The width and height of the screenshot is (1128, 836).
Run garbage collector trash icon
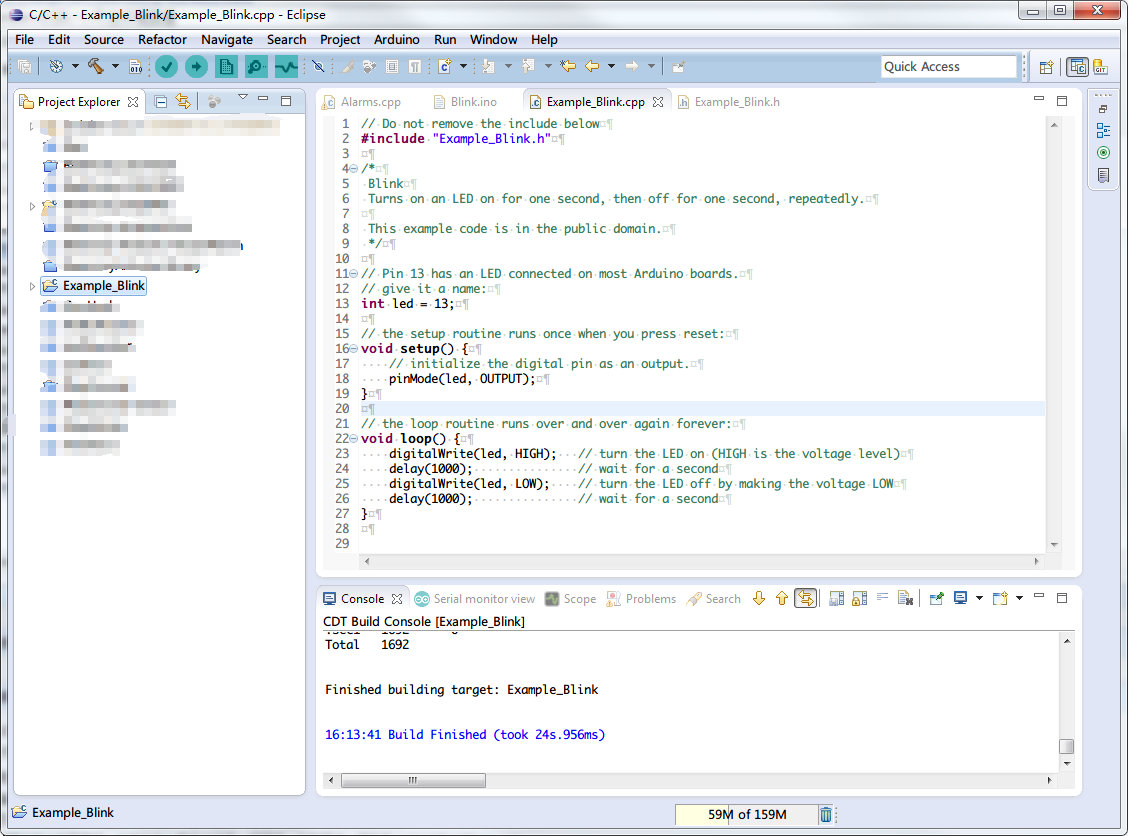[826, 814]
